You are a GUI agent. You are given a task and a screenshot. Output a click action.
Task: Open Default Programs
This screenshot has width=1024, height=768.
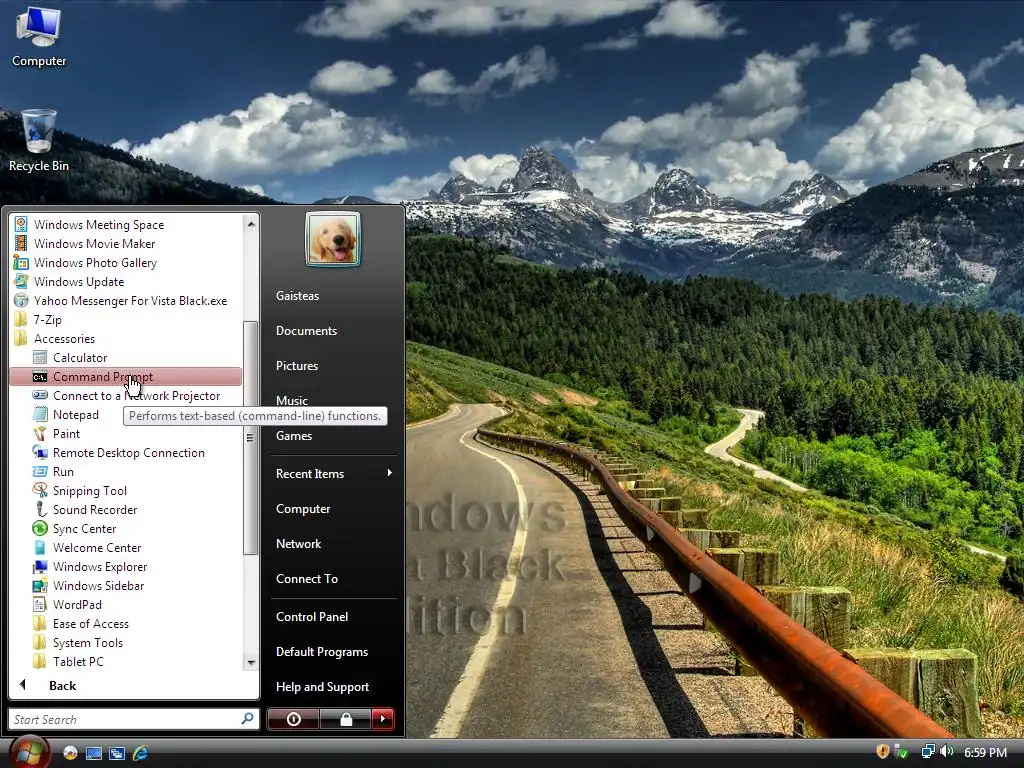(321, 652)
